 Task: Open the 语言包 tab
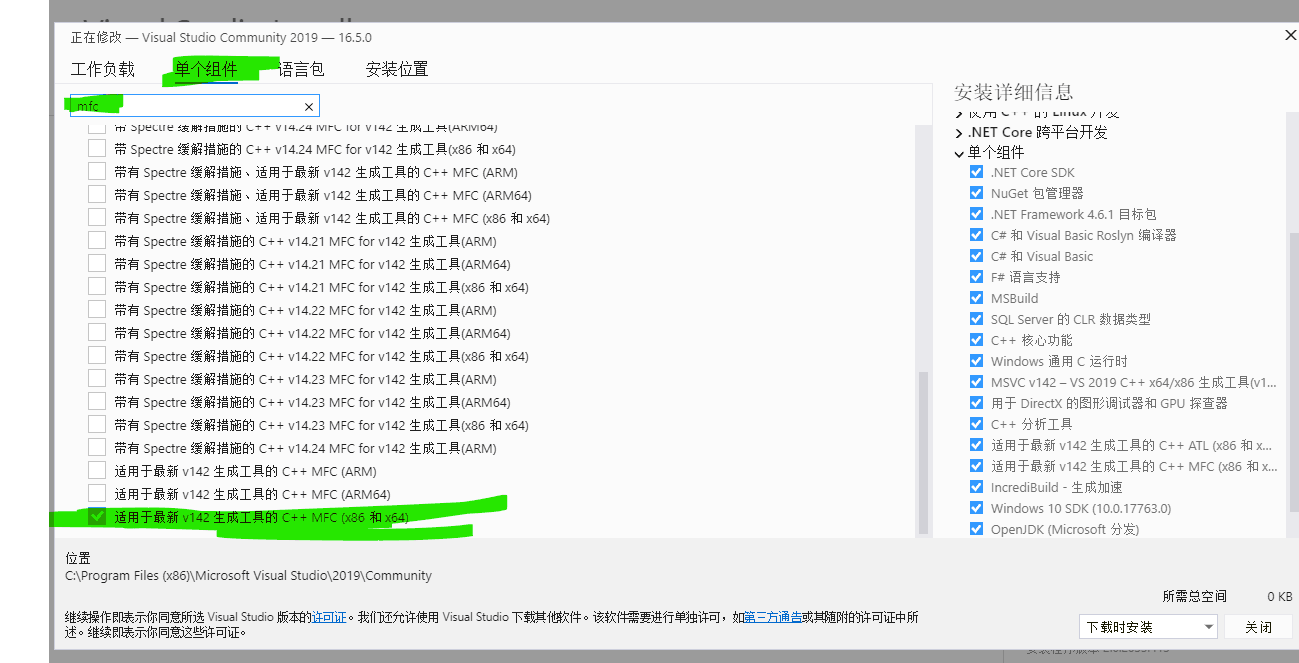[x=301, y=69]
